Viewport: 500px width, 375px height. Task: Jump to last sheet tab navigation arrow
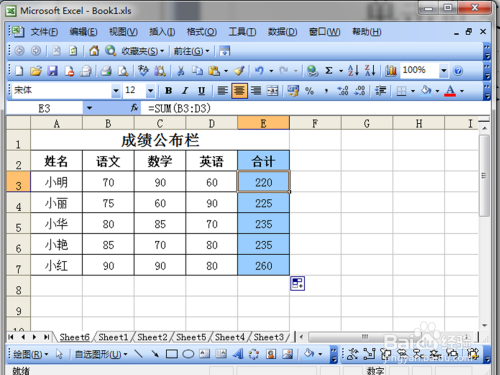46,337
